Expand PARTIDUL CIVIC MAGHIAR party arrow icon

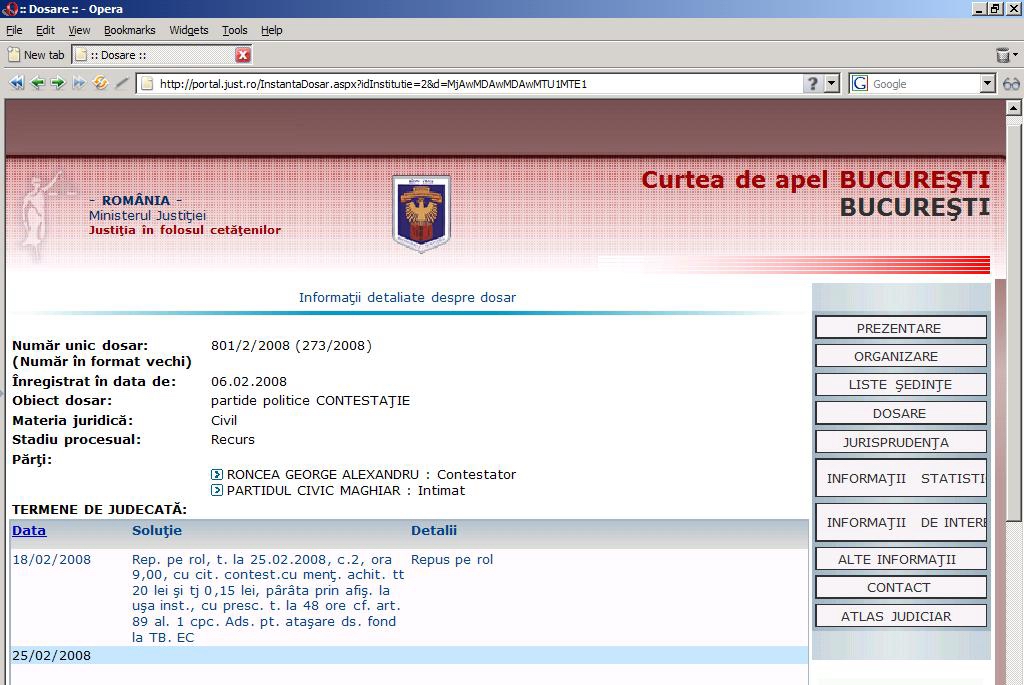click(x=217, y=490)
